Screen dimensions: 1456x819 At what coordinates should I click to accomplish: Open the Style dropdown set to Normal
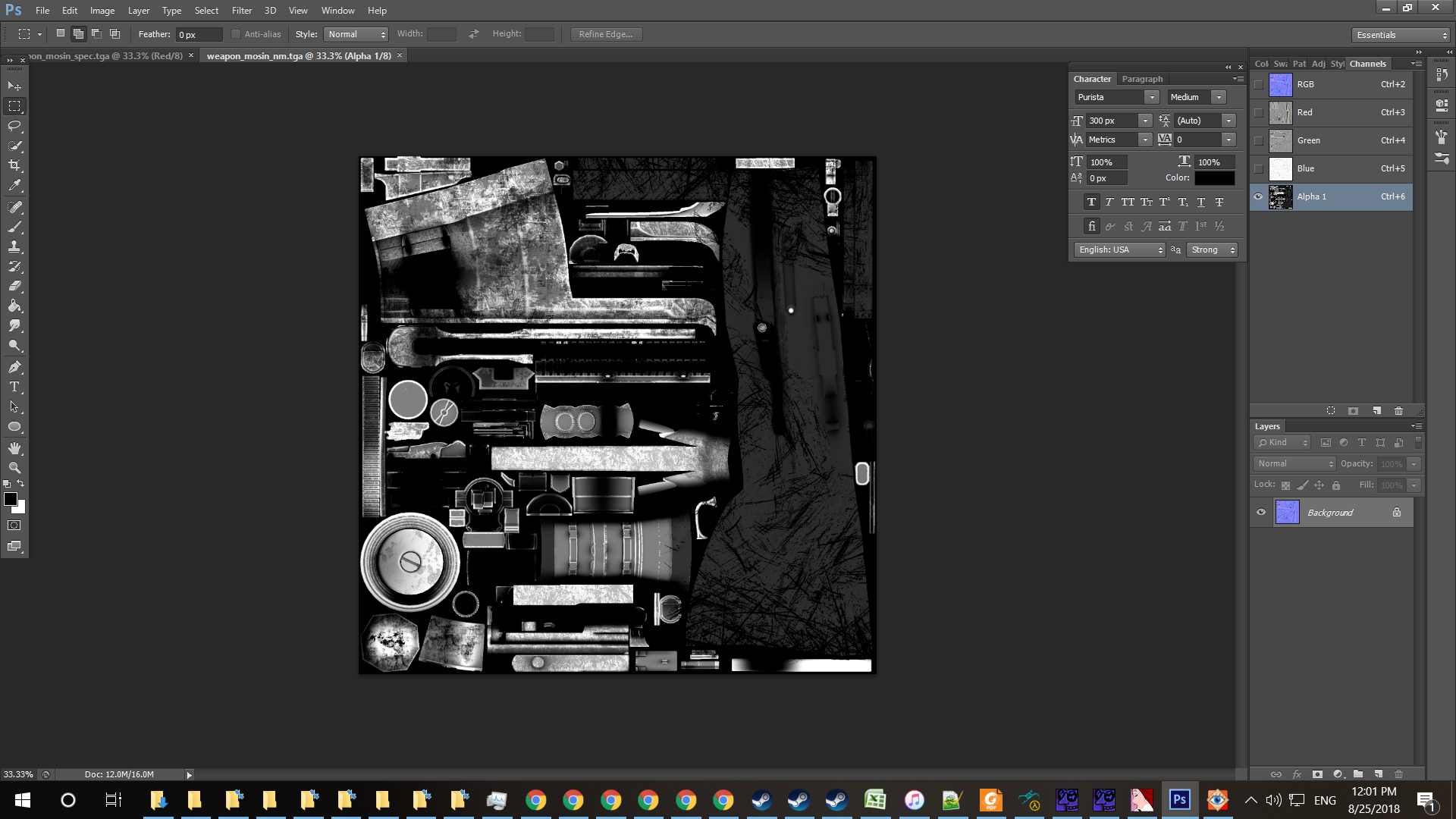pyautogui.click(x=356, y=34)
